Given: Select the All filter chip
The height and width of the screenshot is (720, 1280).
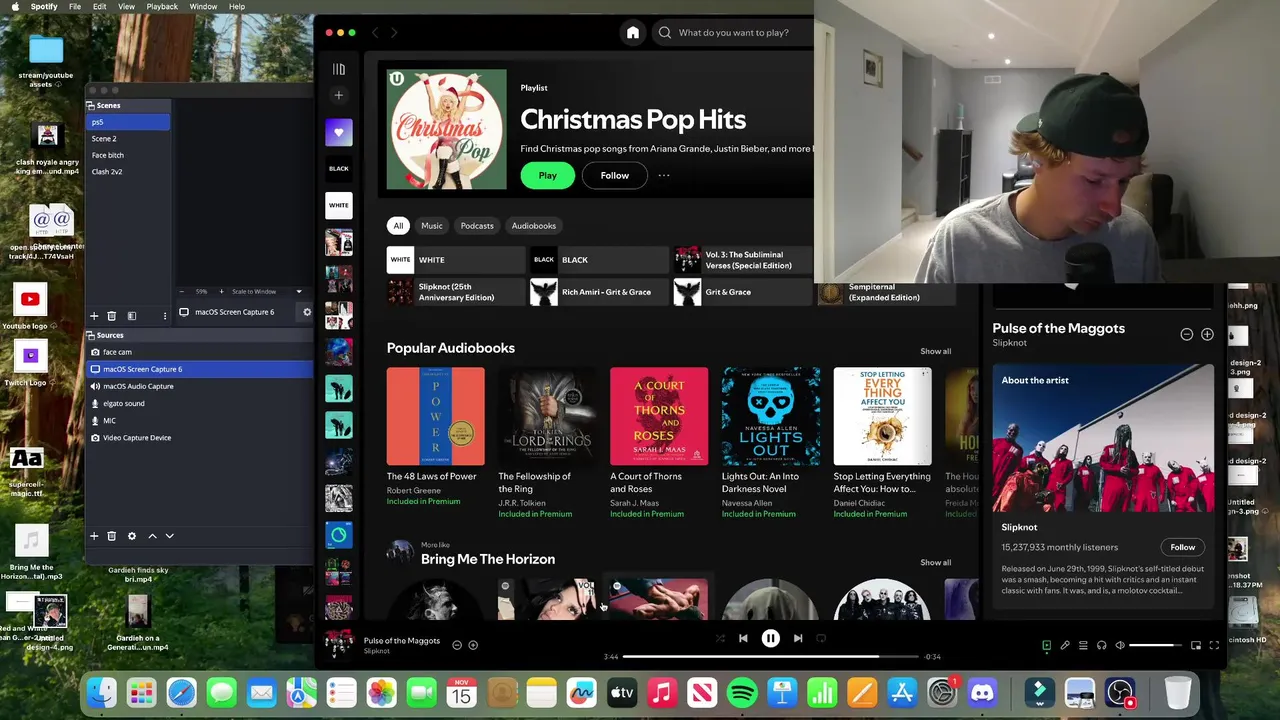Looking at the screenshot, I should pyautogui.click(x=398, y=226).
